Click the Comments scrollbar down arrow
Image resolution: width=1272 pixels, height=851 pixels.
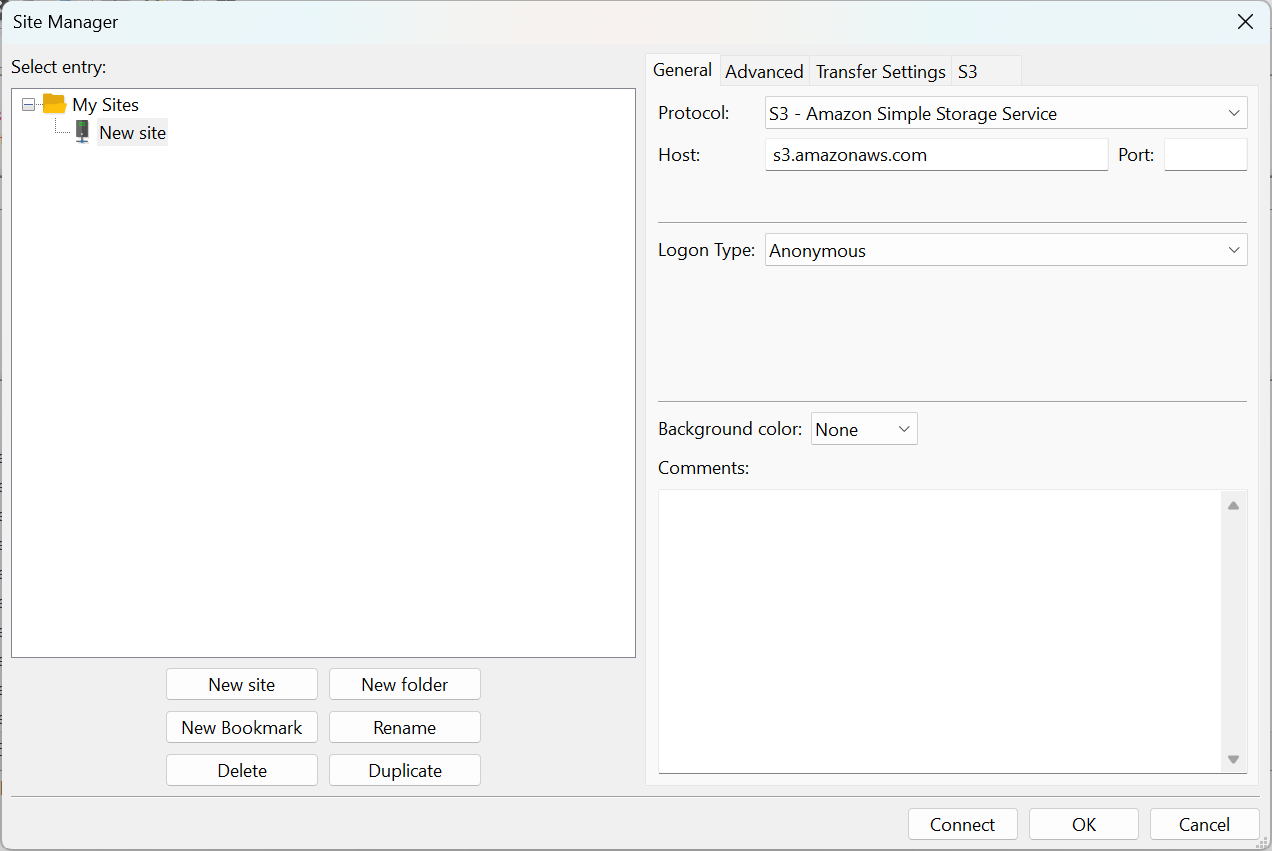coord(1233,759)
